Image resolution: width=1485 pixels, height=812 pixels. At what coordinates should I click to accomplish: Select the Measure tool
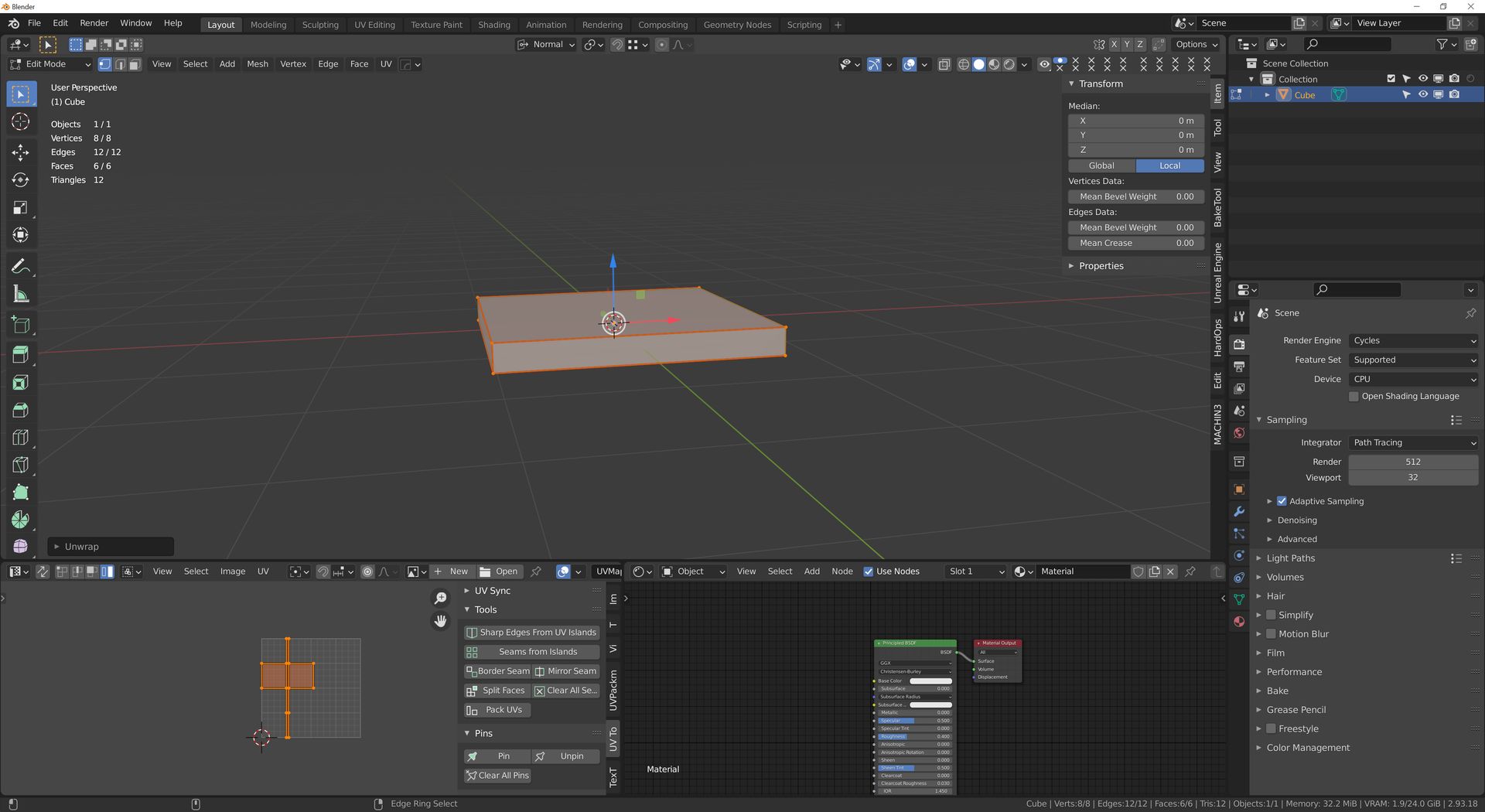[21, 295]
